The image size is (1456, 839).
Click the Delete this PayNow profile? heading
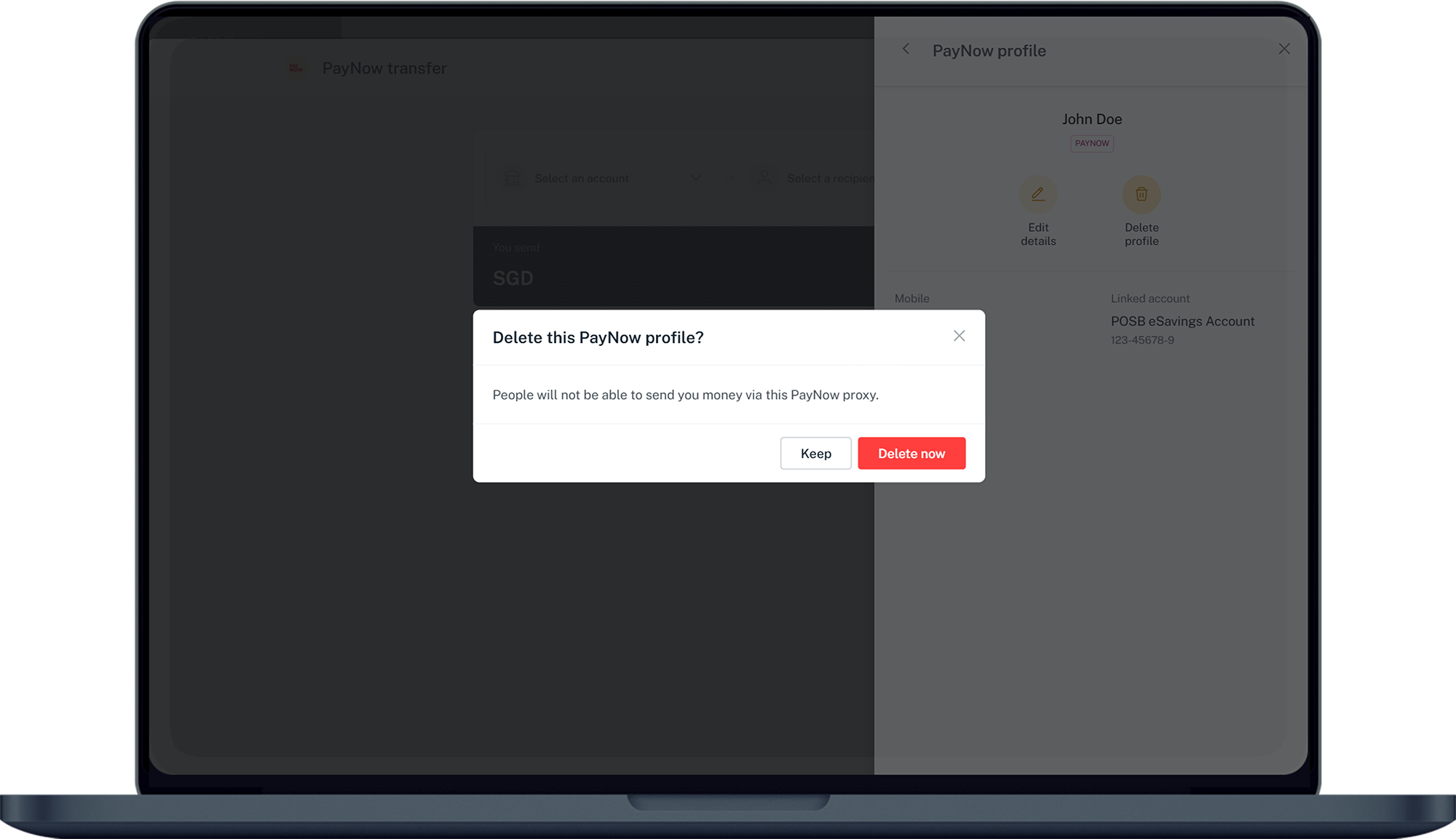598,337
